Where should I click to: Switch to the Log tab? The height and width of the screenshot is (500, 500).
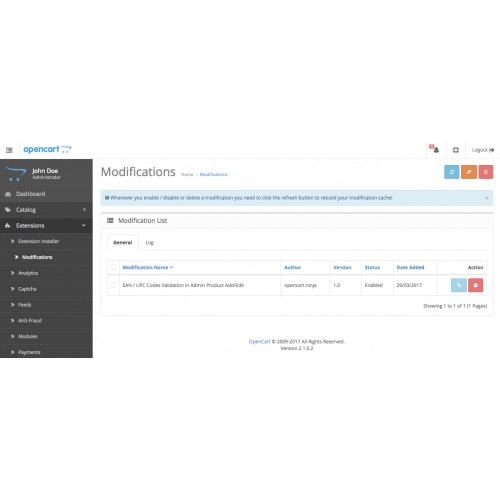pos(150,242)
